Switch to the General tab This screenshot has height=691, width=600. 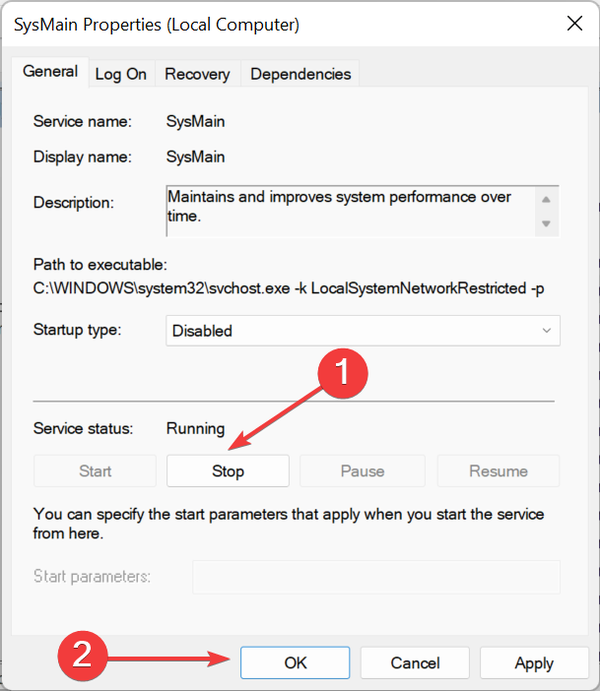pyautogui.click(x=50, y=72)
